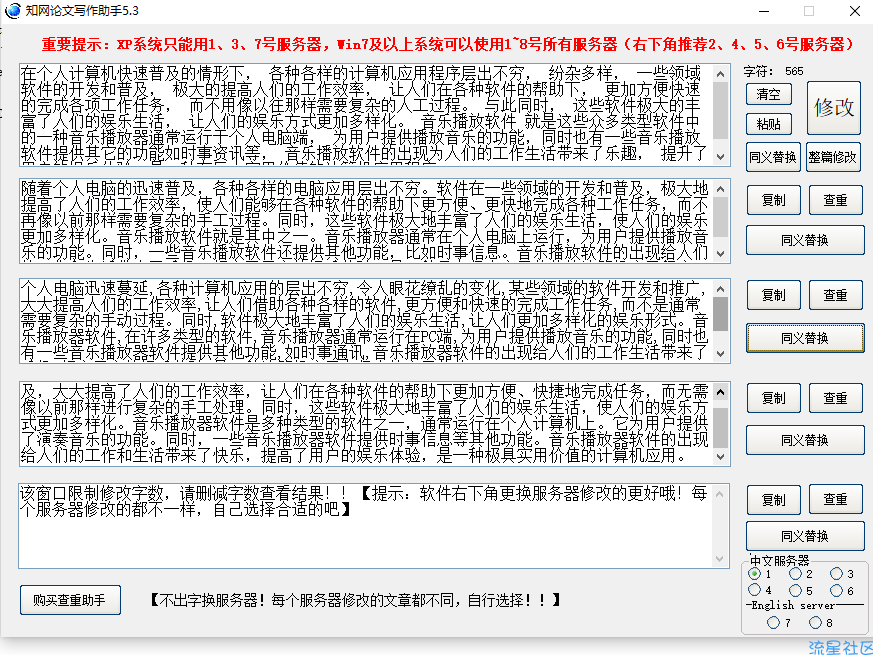
Task: Click the 粘贴 paste button
Action: tap(768, 124)
